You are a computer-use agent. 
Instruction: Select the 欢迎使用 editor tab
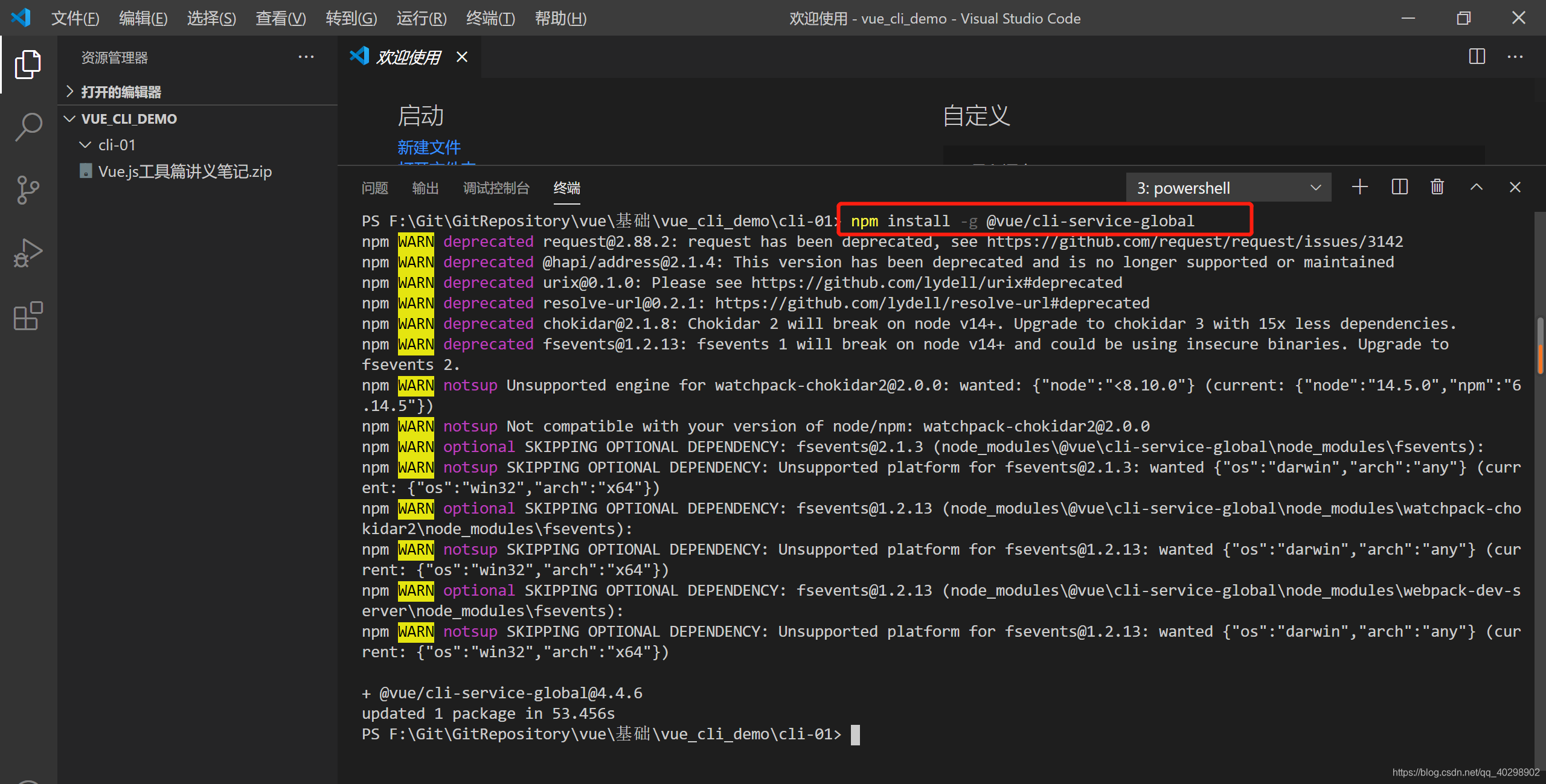pyautogui.click(x=409, y=57)
